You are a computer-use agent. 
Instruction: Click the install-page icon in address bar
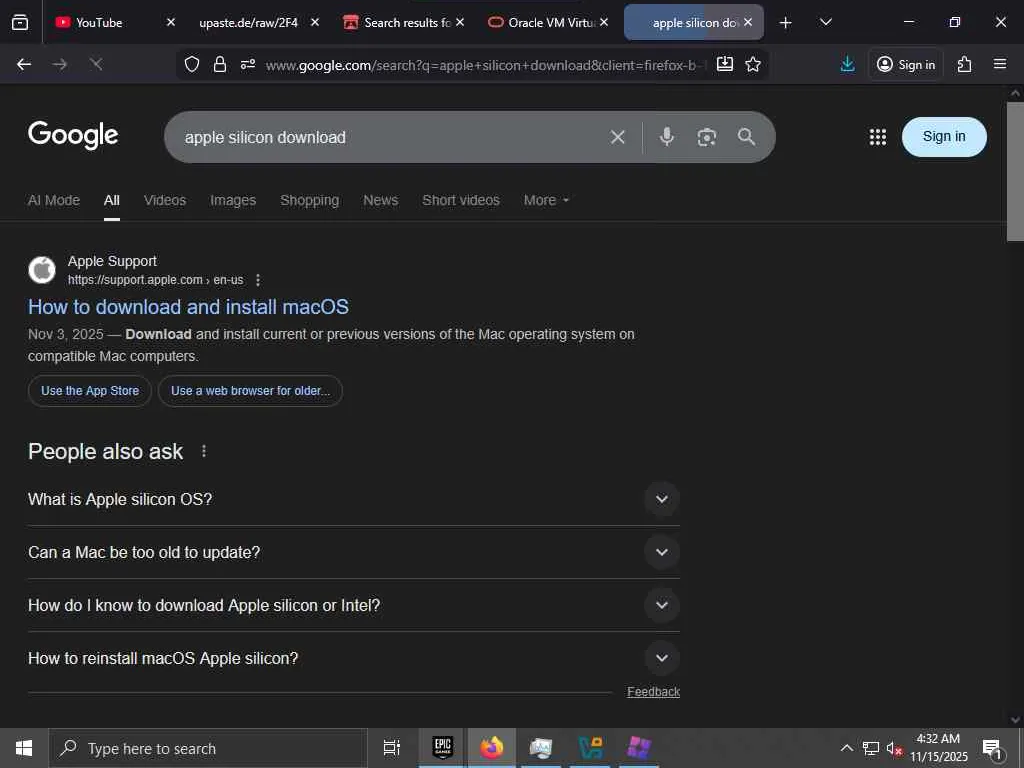pos(724,64)
